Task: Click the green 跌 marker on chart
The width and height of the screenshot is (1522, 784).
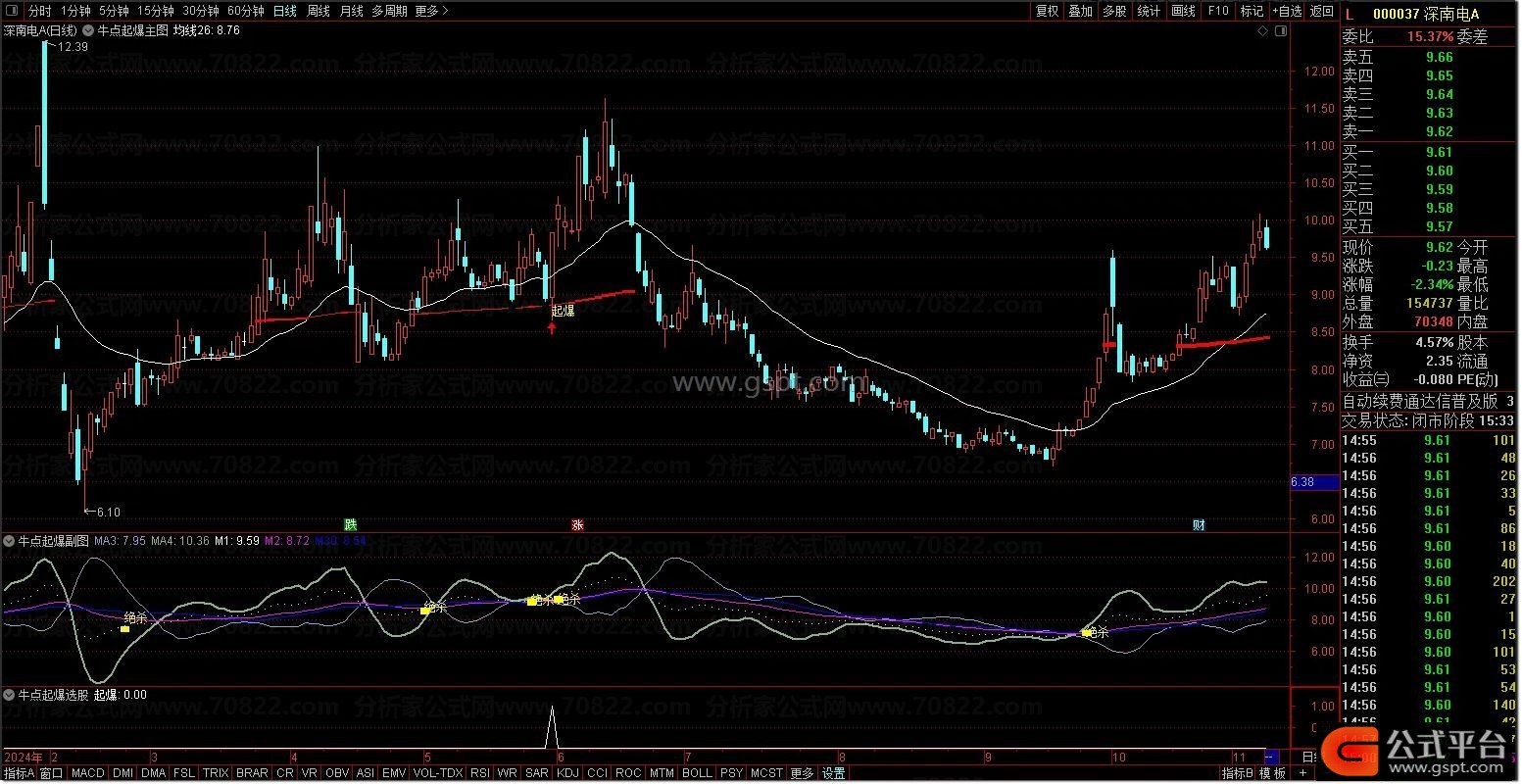Action: click(350, 524)
